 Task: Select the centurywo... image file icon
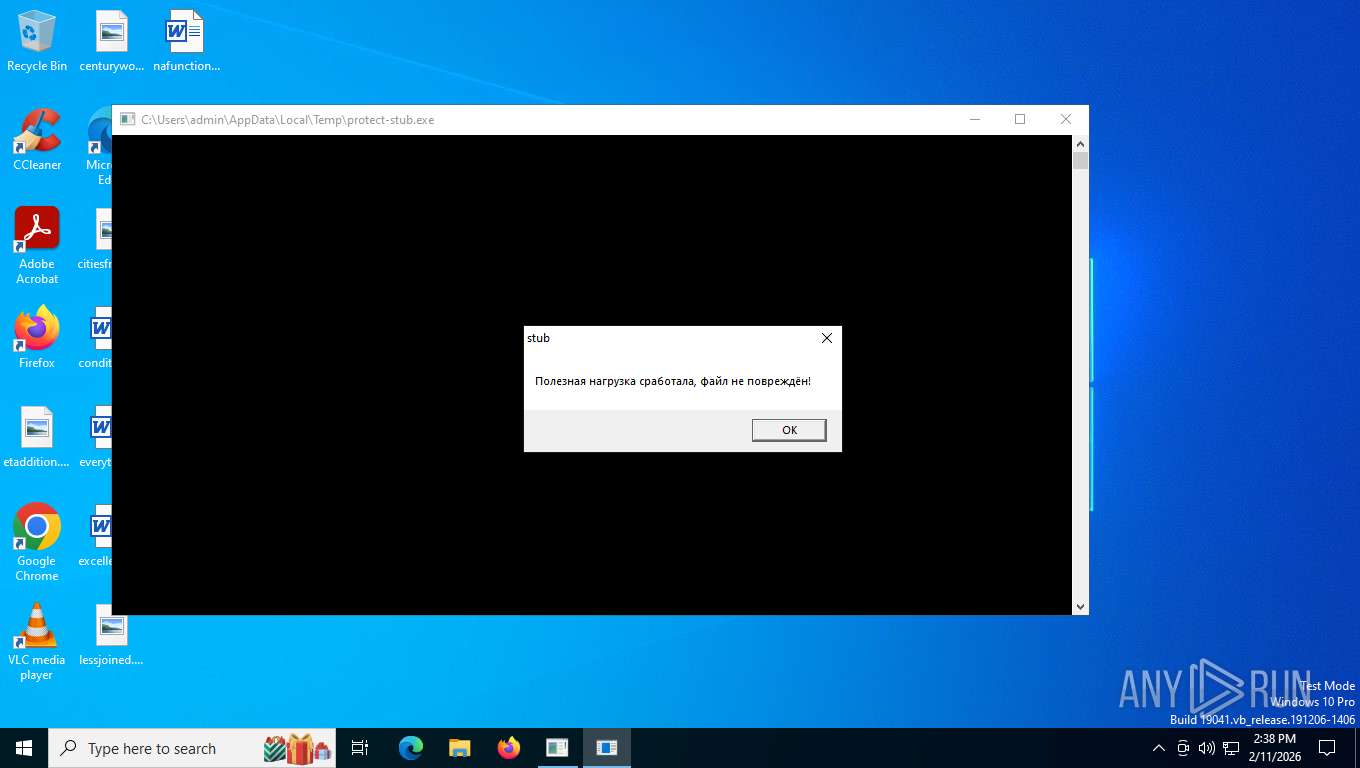click(x=112, y=41)
